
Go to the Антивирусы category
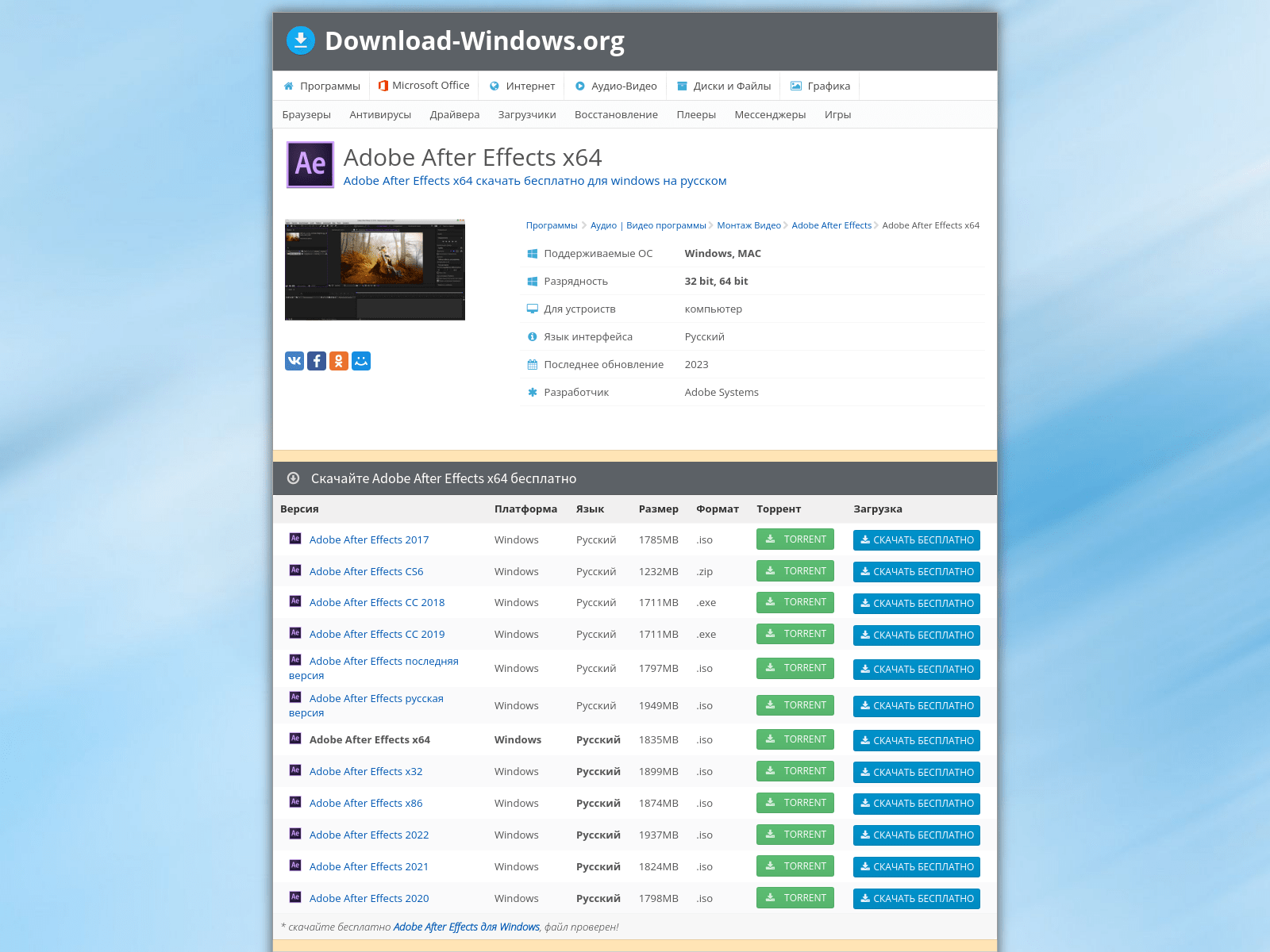click(x=380, y=115)
